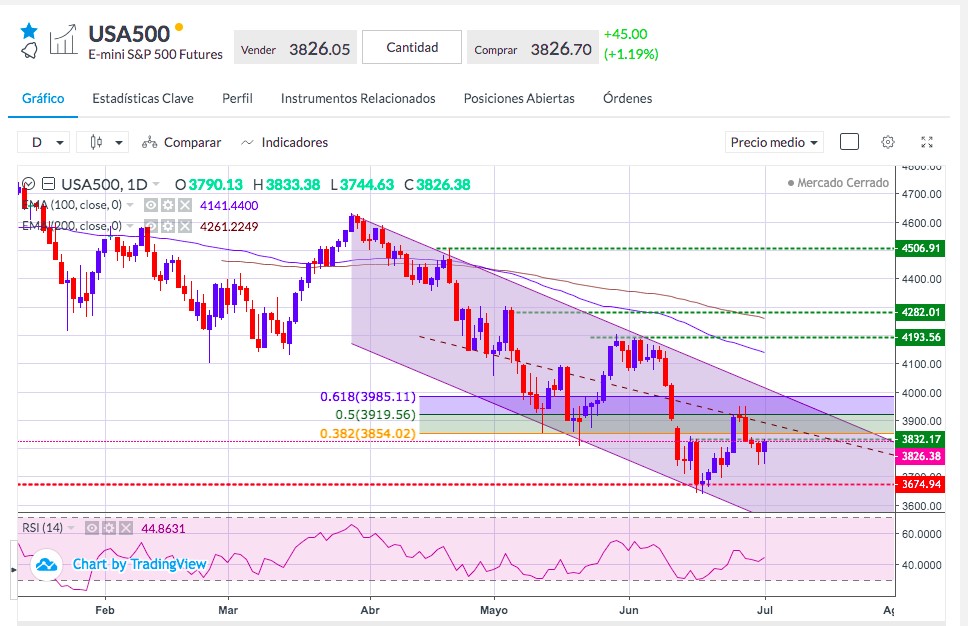Click the chart logo beside USA500
Image resolution: width=968 pixels, height=626 pixels.
(64, 40)
